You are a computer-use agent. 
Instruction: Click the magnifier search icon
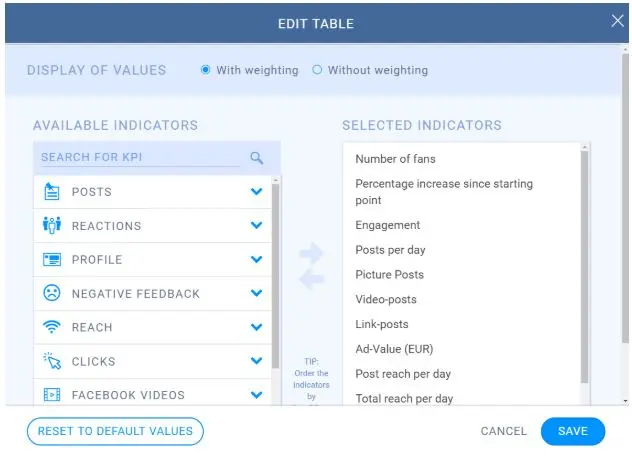click(257, 158)
